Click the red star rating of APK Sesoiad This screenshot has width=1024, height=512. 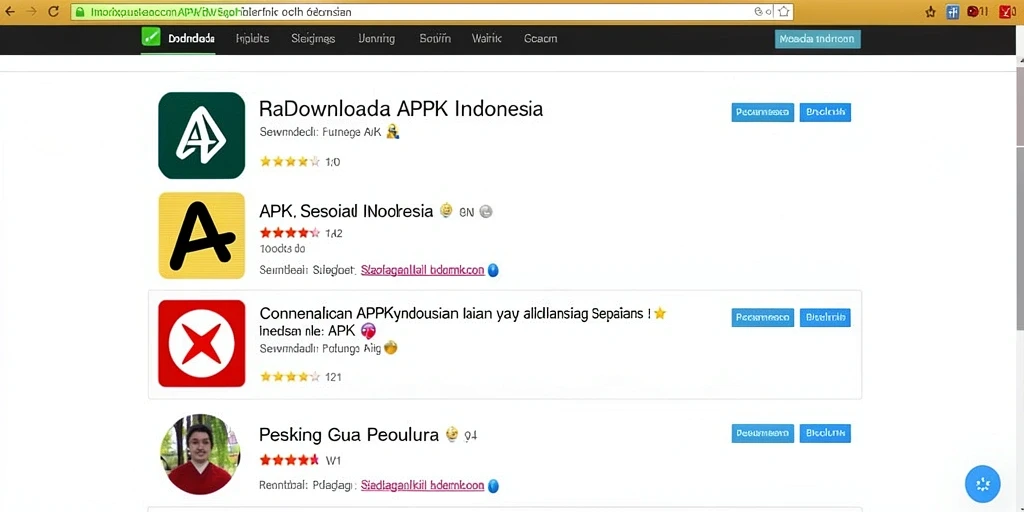(290, 232)
